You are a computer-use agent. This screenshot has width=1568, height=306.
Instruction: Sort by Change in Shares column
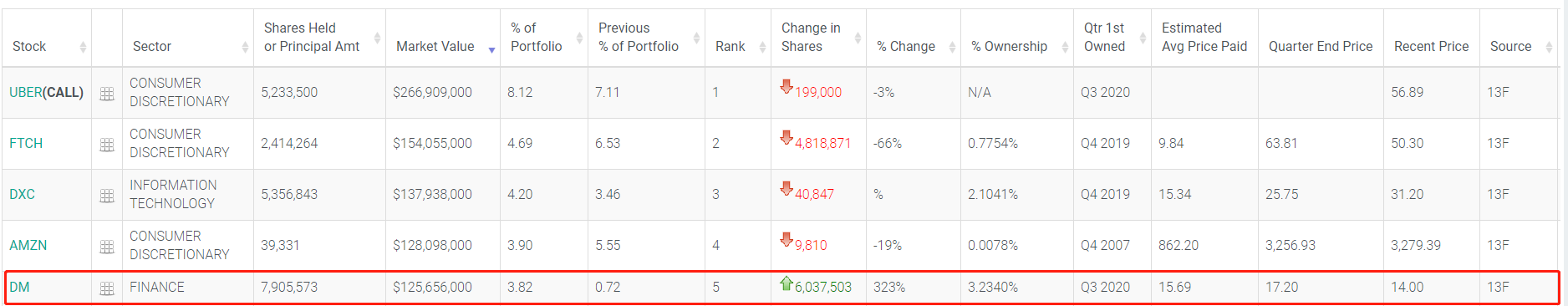click(x=818, y=38)
